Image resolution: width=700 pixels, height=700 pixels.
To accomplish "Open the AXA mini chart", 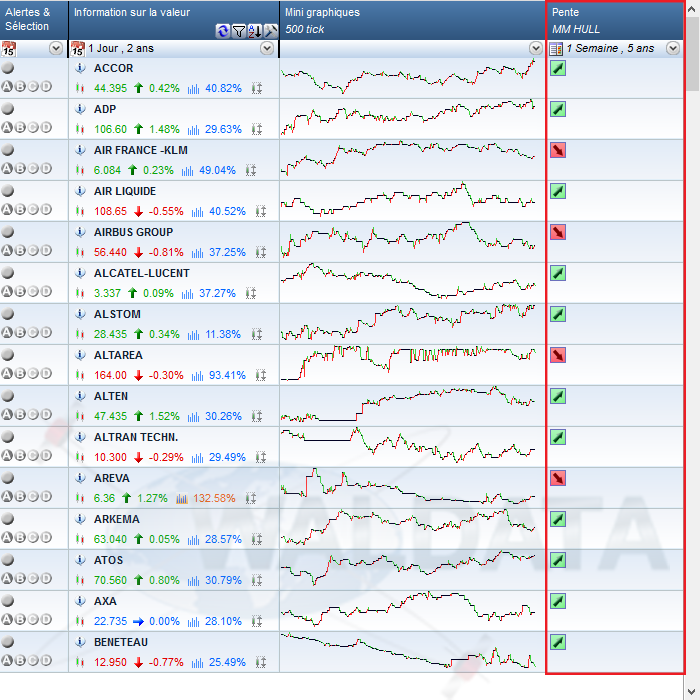I will tap(408, 610).
